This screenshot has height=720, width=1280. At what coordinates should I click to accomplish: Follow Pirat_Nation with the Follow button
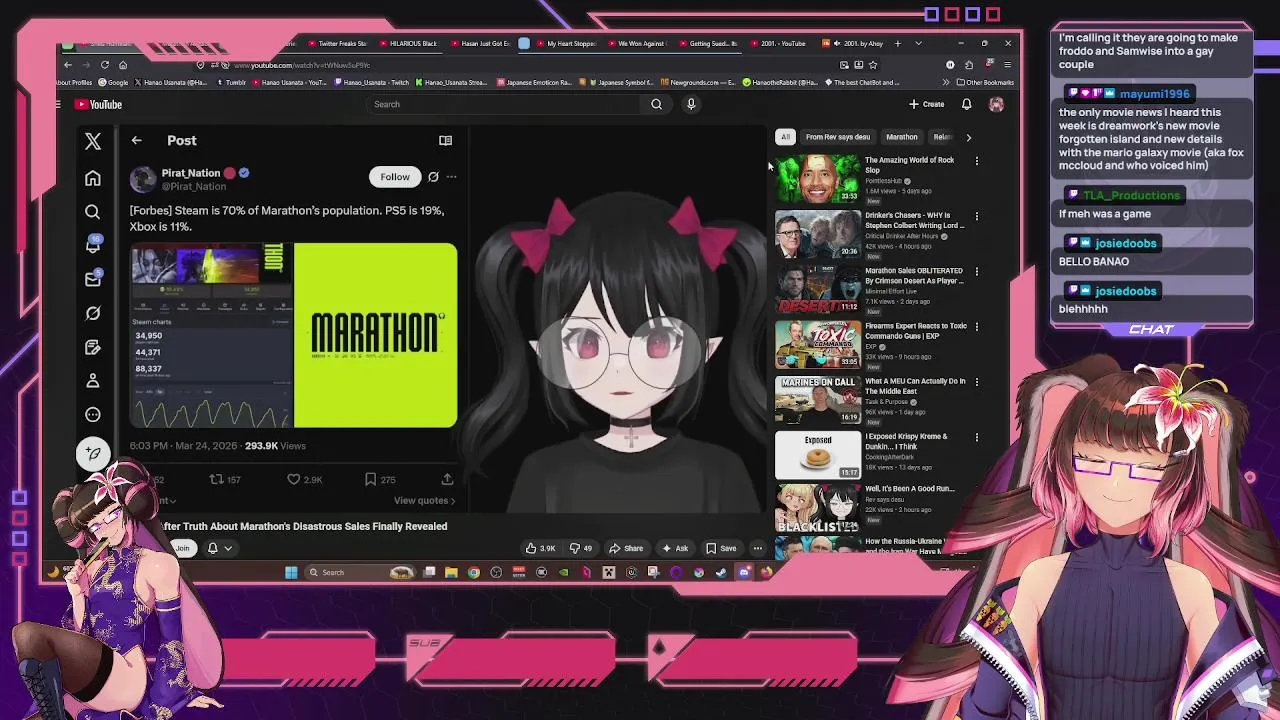(x=395, y=177)
